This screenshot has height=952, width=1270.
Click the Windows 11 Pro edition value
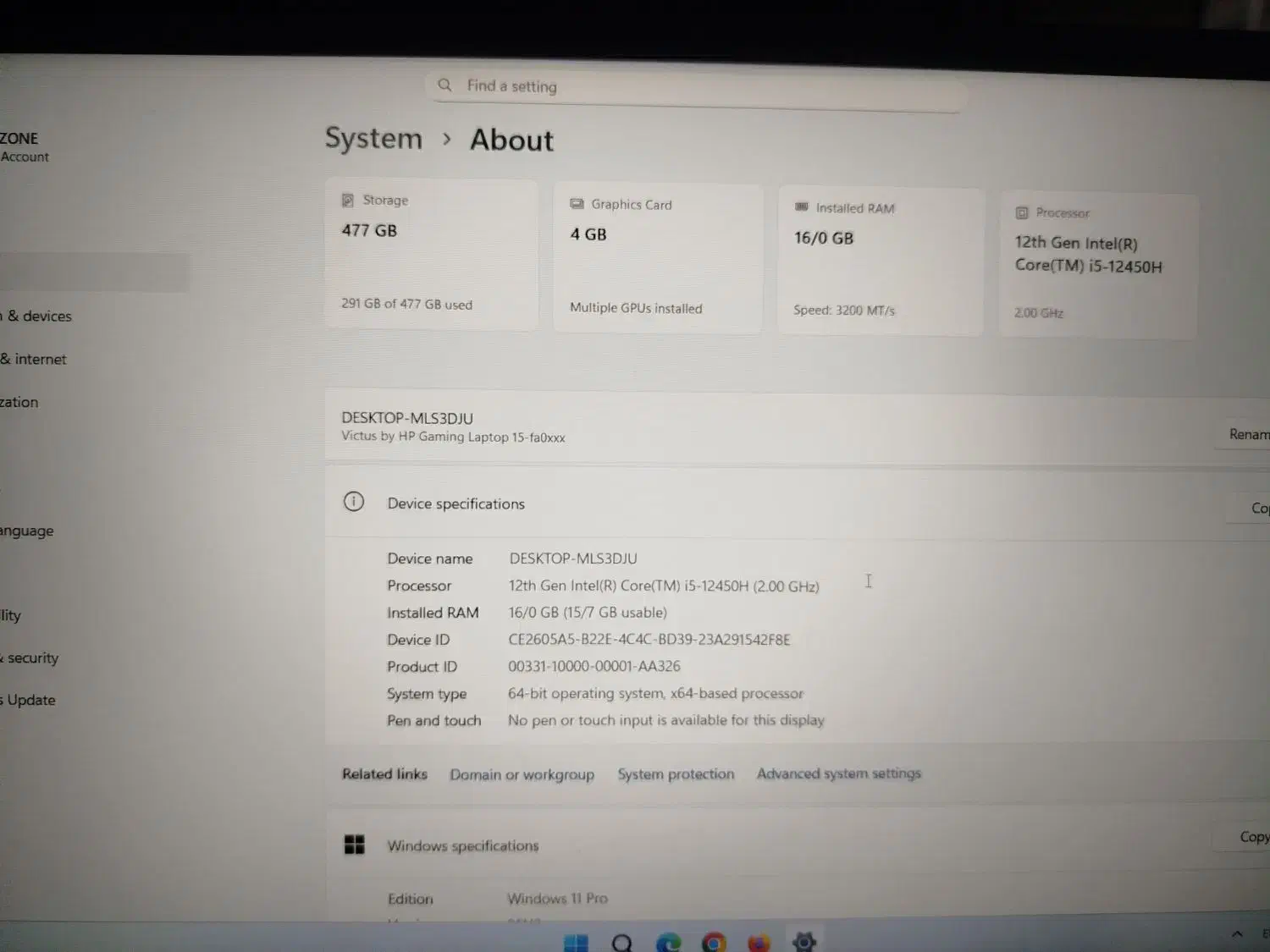point(557,898)
